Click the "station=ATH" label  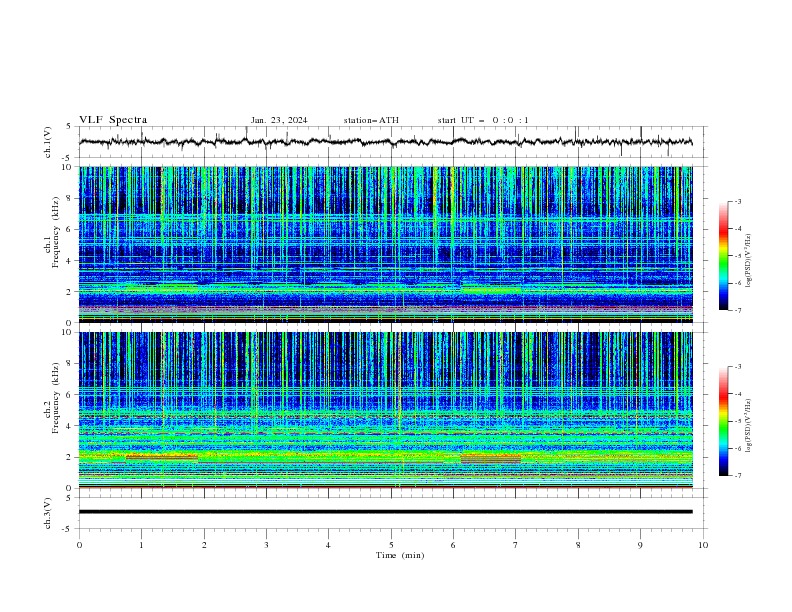371,120
